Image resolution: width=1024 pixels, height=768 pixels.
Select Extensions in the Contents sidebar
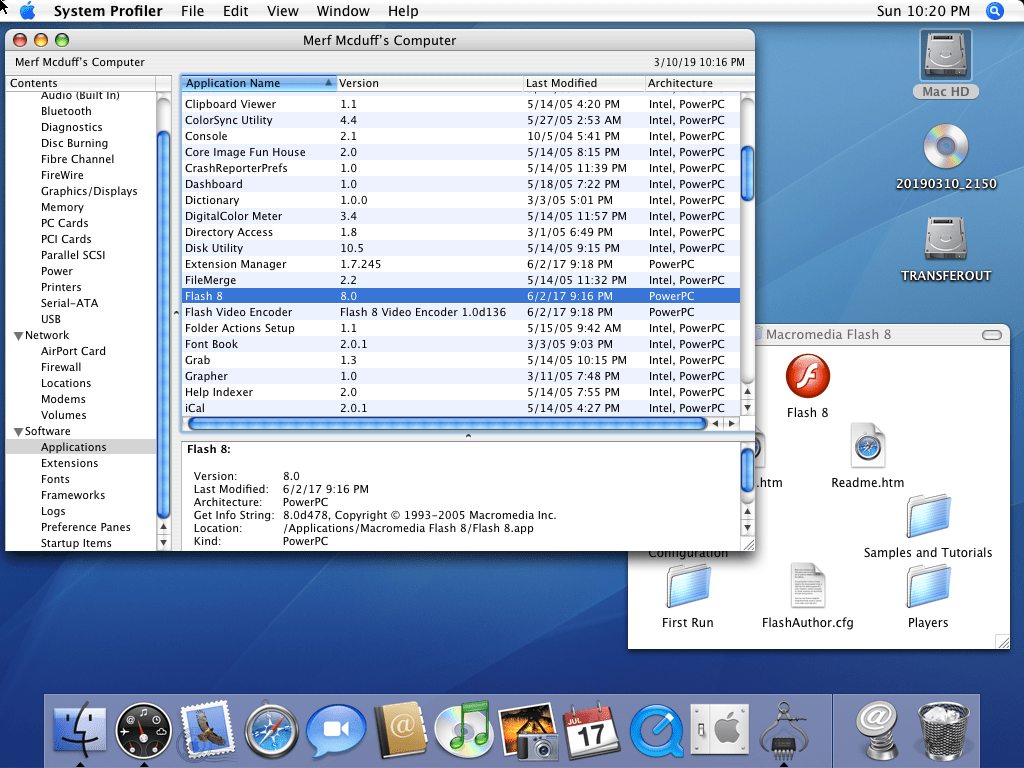coord(69,463)
